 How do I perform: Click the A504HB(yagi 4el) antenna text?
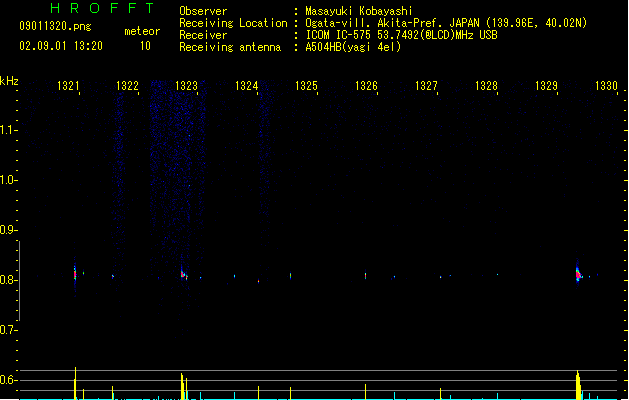tap(353, 47)
